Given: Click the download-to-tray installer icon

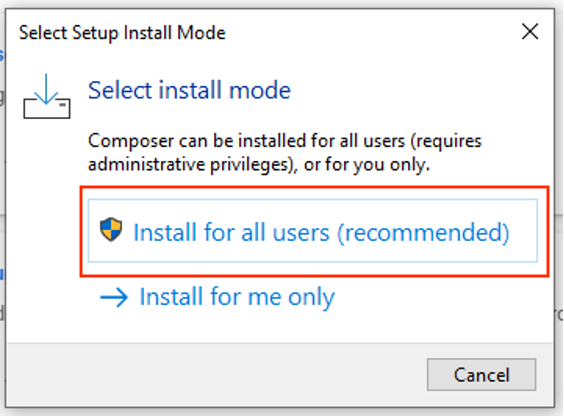Looking at the screenshot, I should click(47, 96).
